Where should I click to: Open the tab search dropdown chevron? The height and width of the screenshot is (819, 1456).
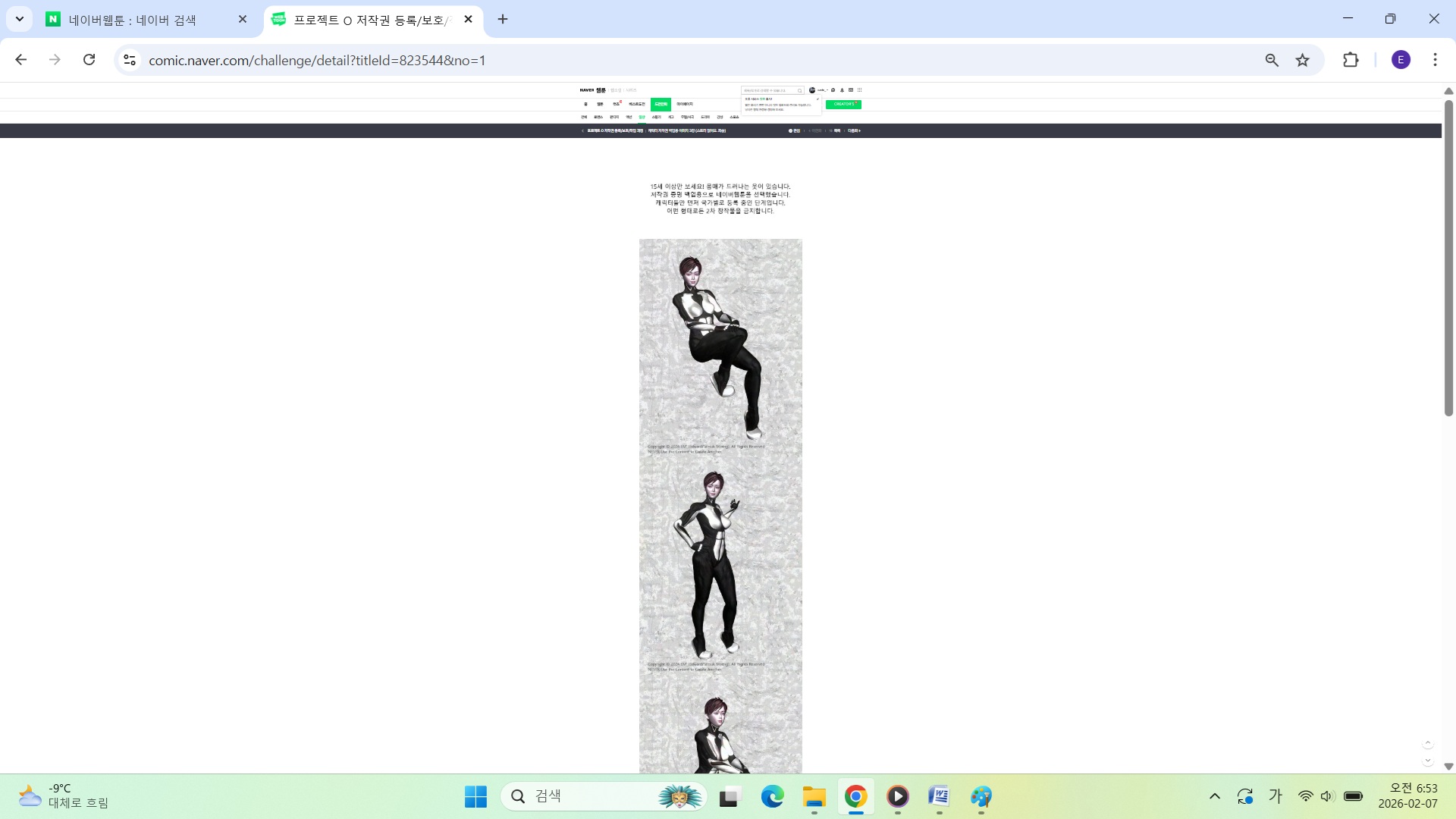pyautogui.click(x=20, y=19)
